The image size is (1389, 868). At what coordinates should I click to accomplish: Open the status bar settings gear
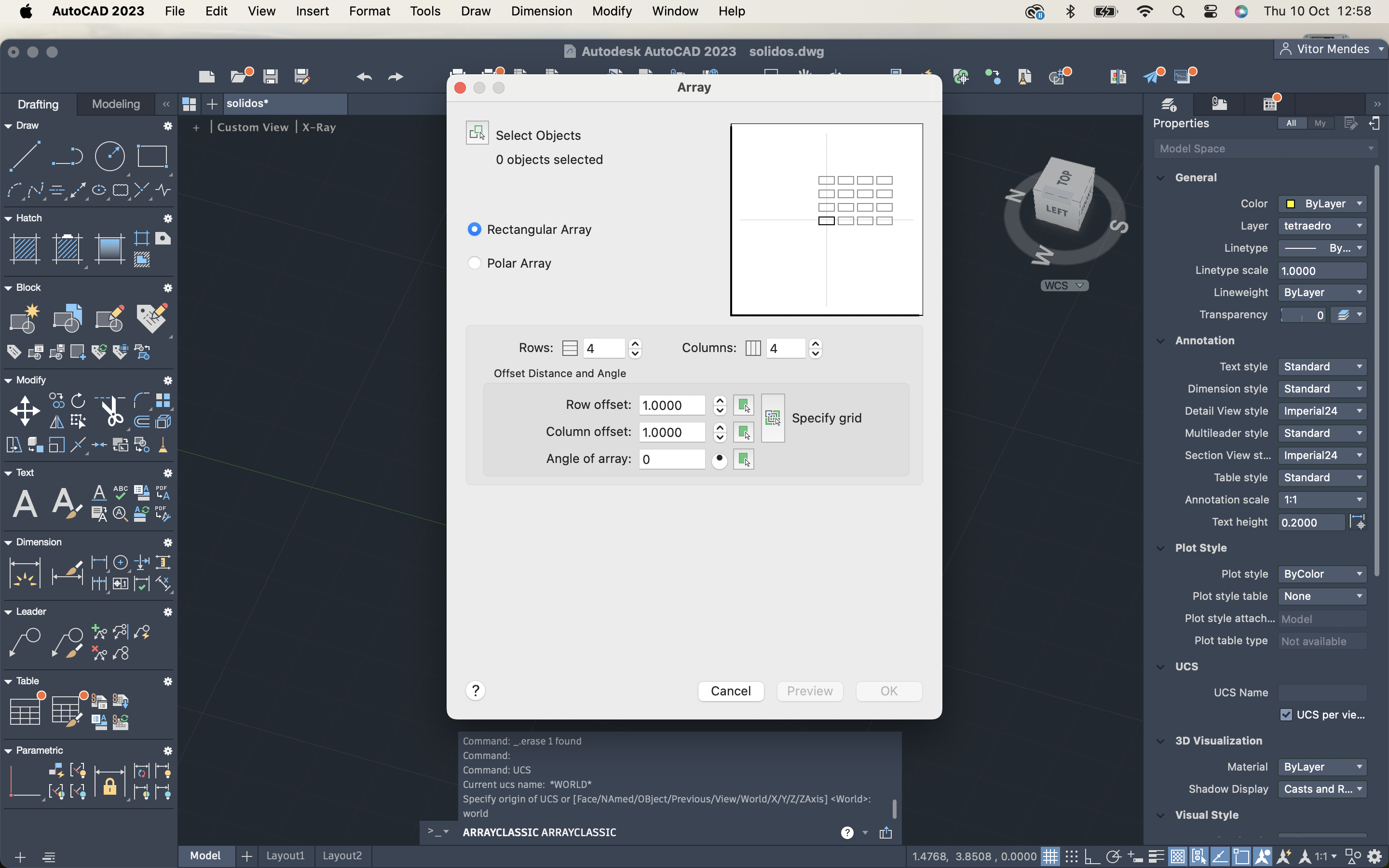click(1375, 856)
